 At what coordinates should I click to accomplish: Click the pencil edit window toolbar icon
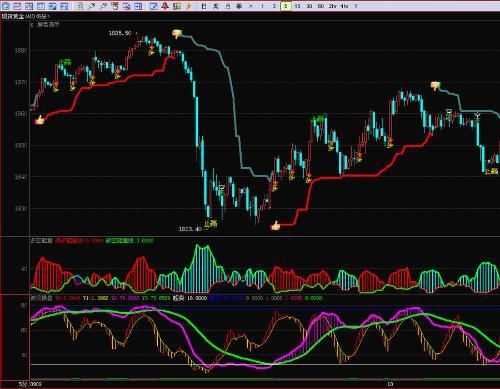pos(153,6)
